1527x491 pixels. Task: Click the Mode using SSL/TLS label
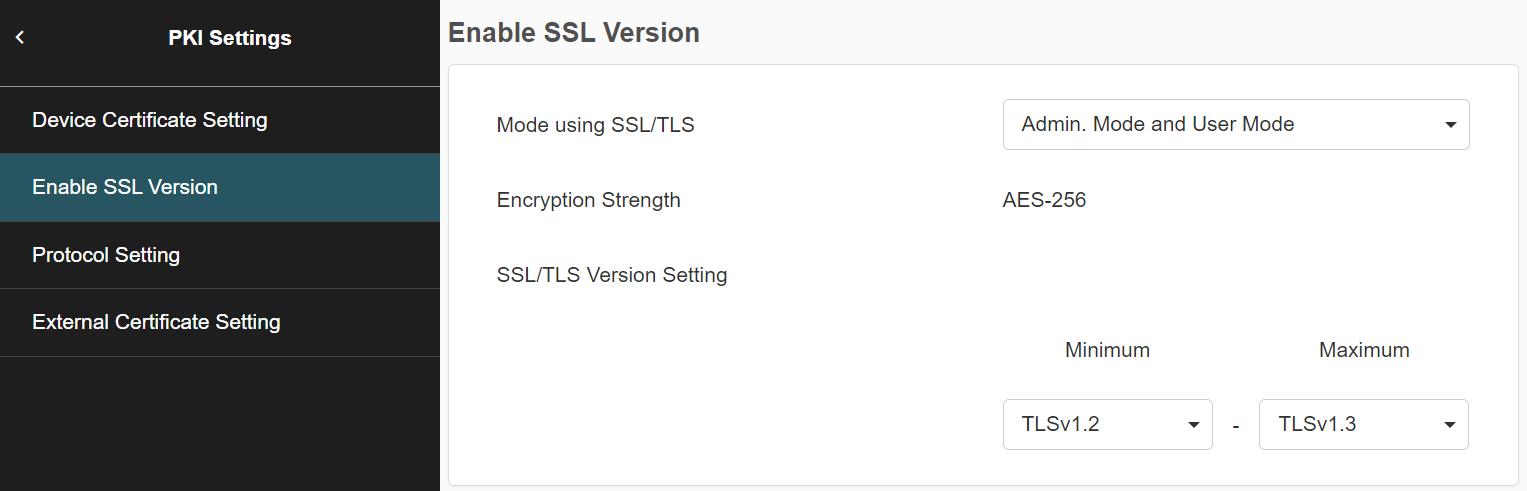coord(595,125)
